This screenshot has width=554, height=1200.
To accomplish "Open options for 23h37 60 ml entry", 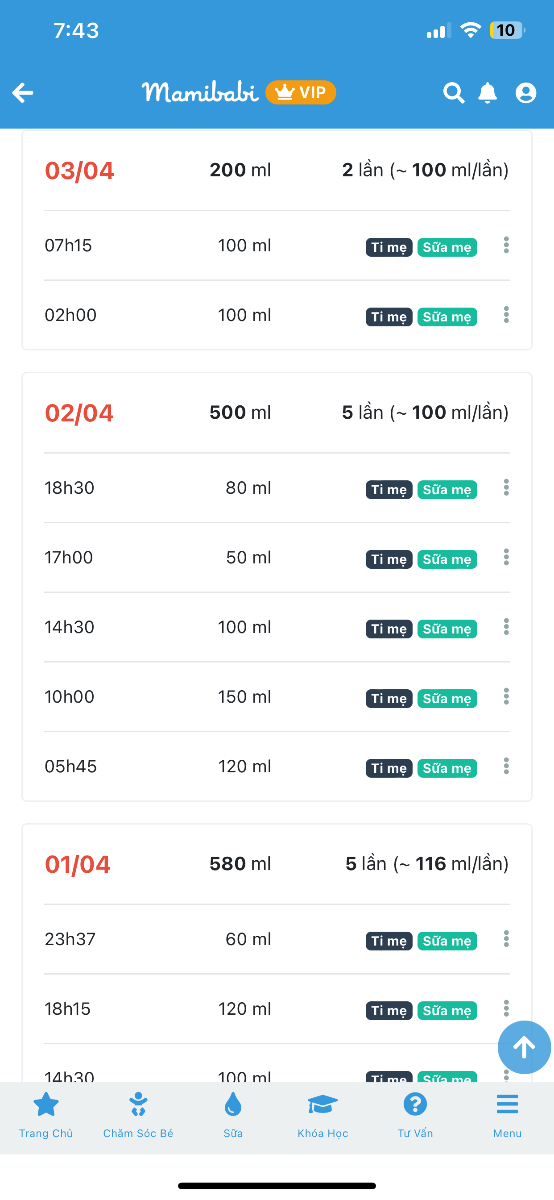I will coord(506,938).
